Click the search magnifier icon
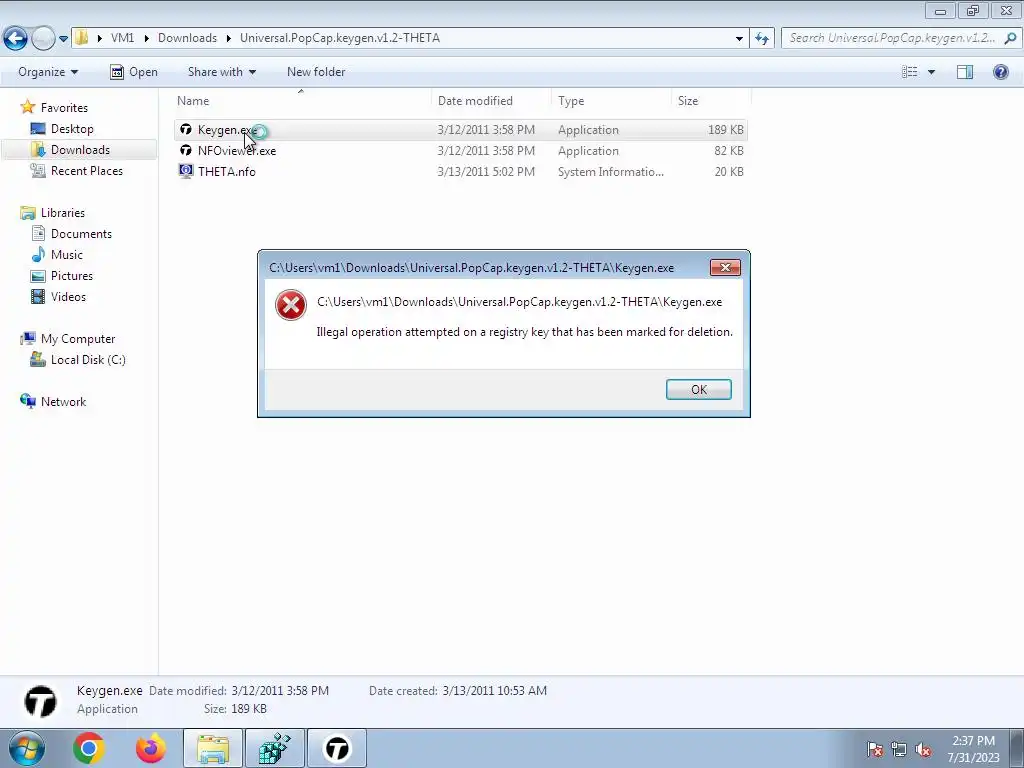The height and width of the screenshot is (768, 1024). pos(1010,38)
